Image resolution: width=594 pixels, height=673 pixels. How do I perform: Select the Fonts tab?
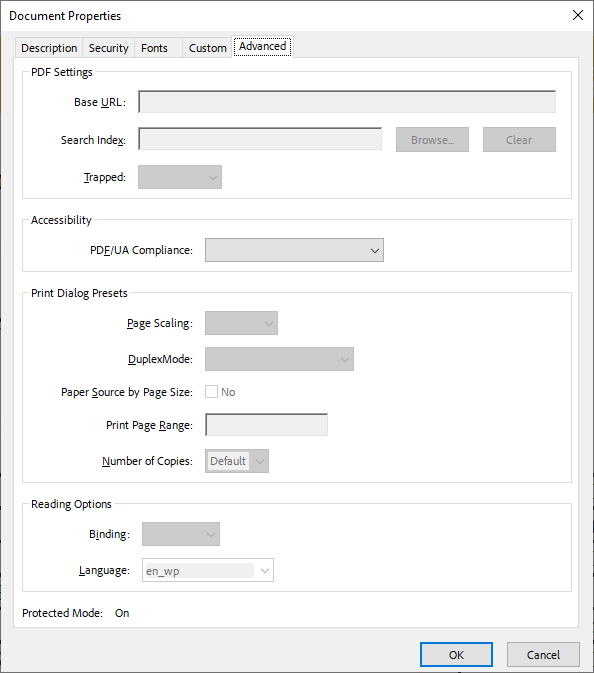tap(155, 48)
